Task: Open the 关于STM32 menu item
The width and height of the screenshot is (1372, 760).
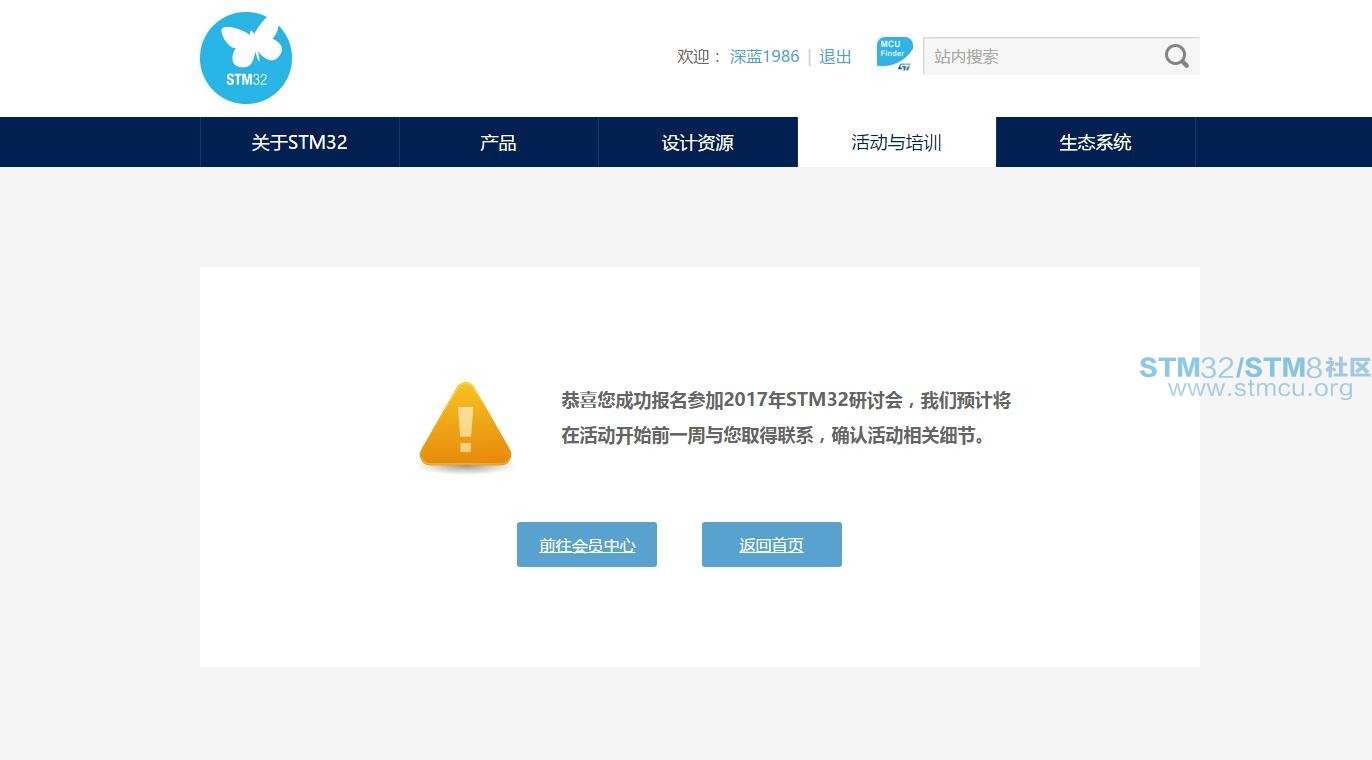Action: (x=299, y=143)
